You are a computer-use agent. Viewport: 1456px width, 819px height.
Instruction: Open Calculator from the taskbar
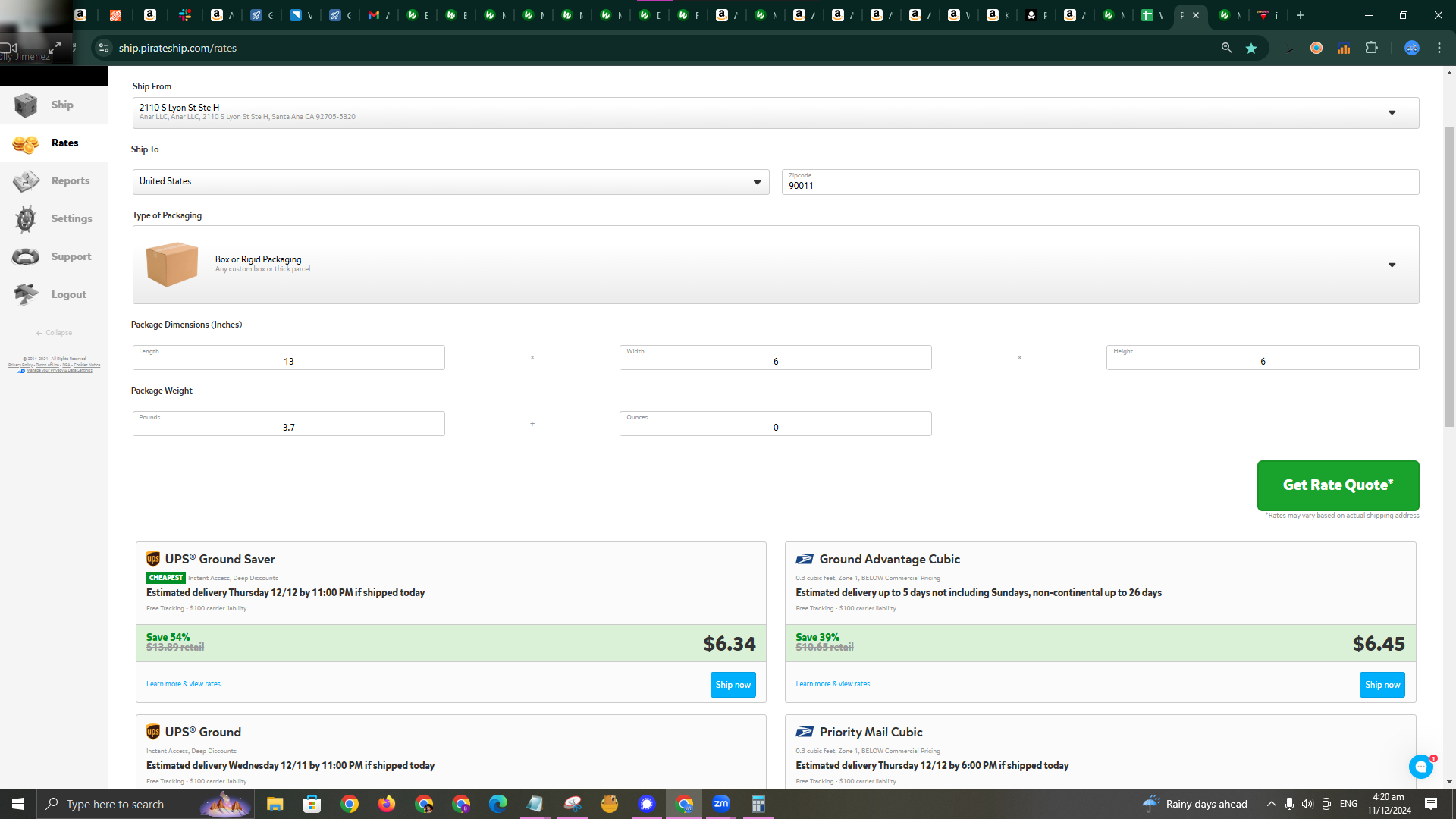click(x=758, y=804)
